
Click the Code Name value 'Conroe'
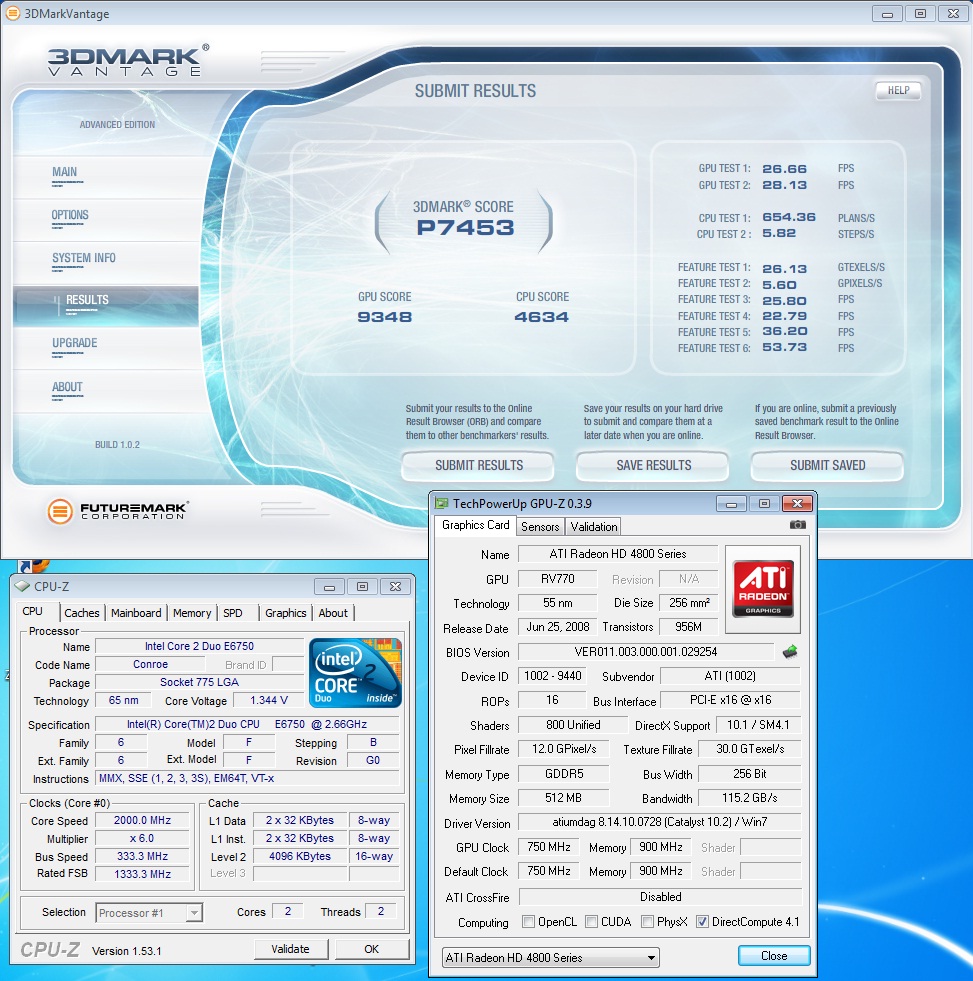pyautogui.click(x=150, y=664)
